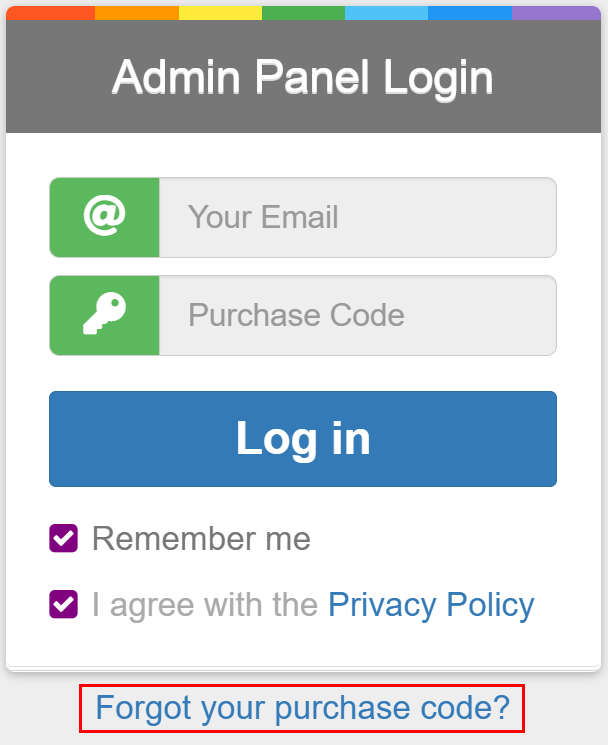Click Forgot your purchase code link
The height and width of the screenshot is (745, 608).
click(x=302, y=708)
